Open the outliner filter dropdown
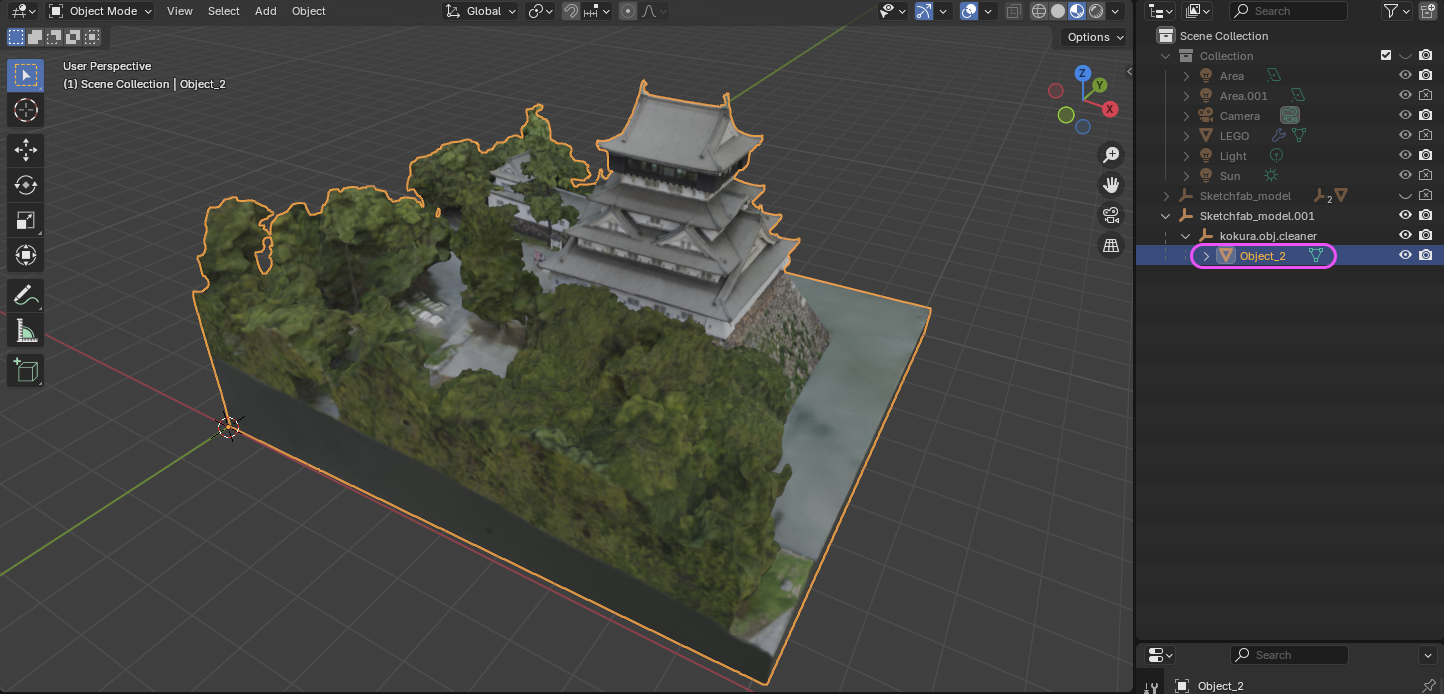The height and width of the screenshot is (694, 1444). pos(1396,11)
